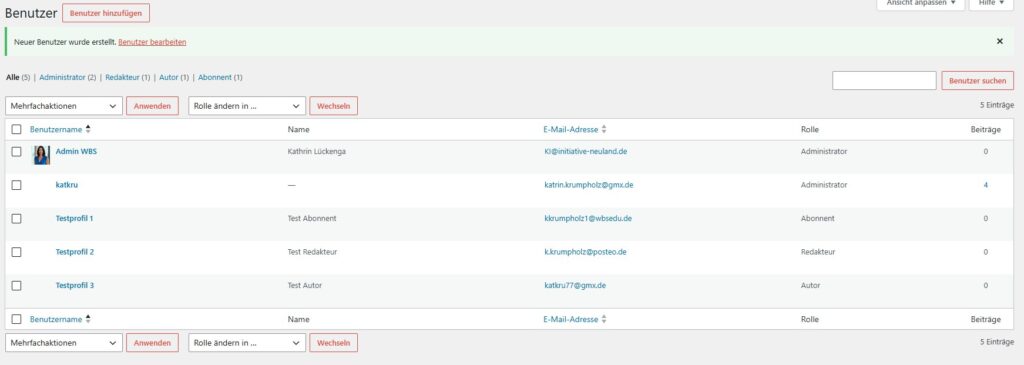Screen dimensions: 1024x365
Task: Click the Beiträge column header at top
Action: [985, 129]
